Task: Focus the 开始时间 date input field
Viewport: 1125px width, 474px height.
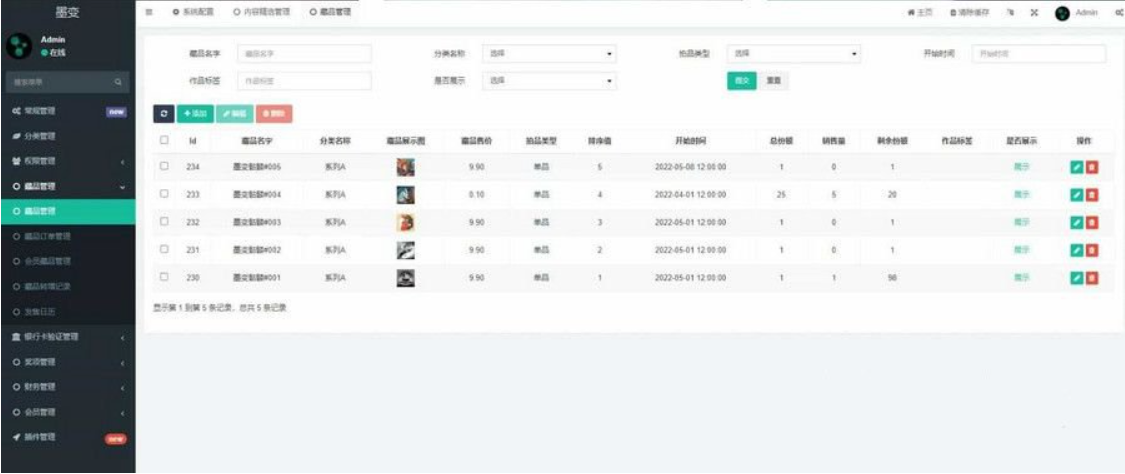Action: coord(1039,54)
